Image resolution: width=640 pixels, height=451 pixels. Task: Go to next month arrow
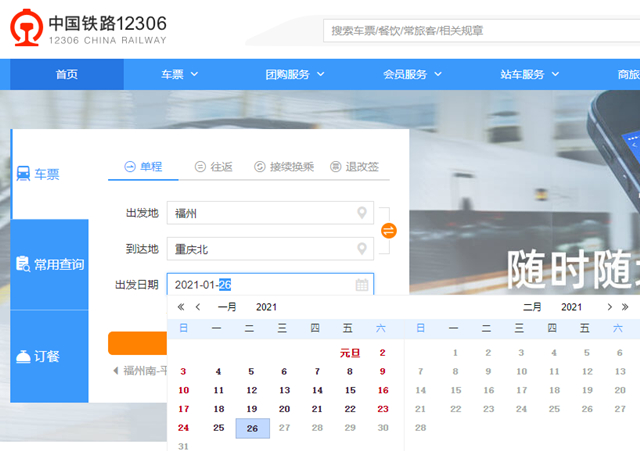click(610, 307)
